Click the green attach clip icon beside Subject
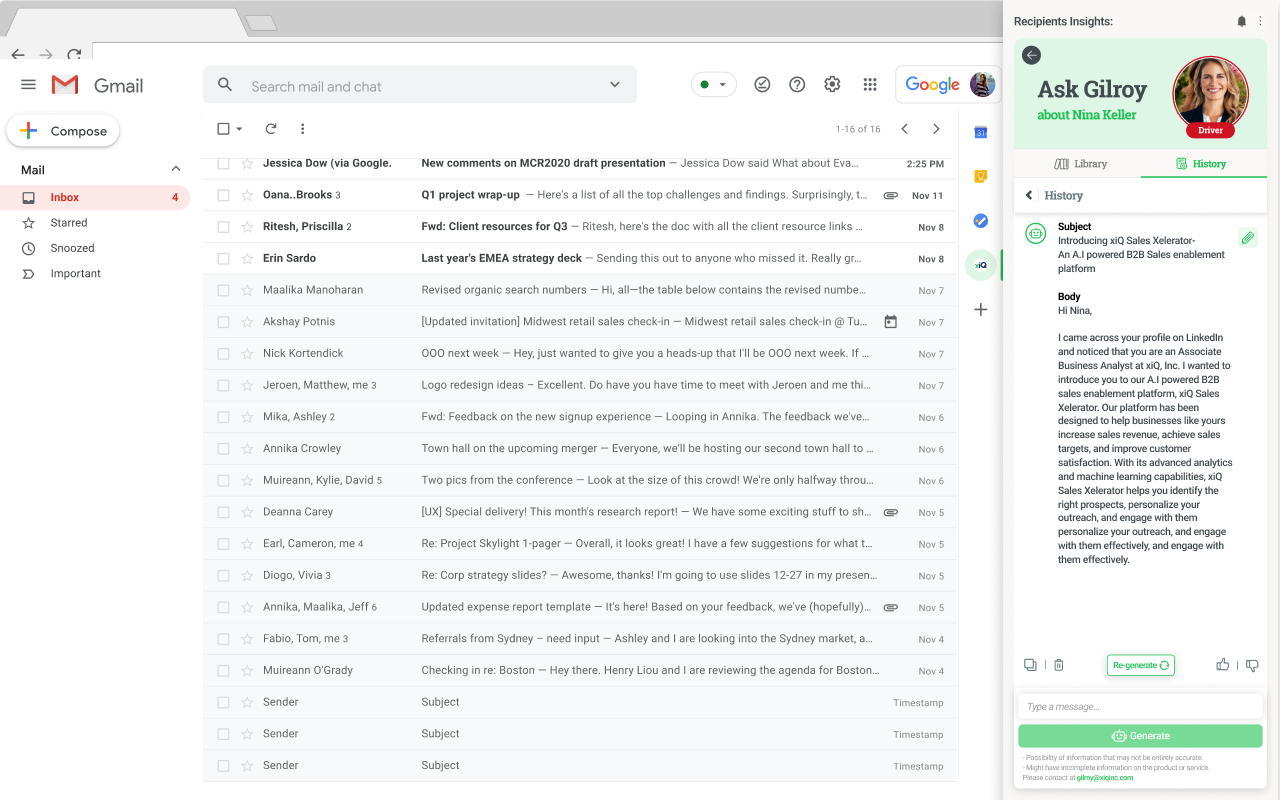 1247,238
